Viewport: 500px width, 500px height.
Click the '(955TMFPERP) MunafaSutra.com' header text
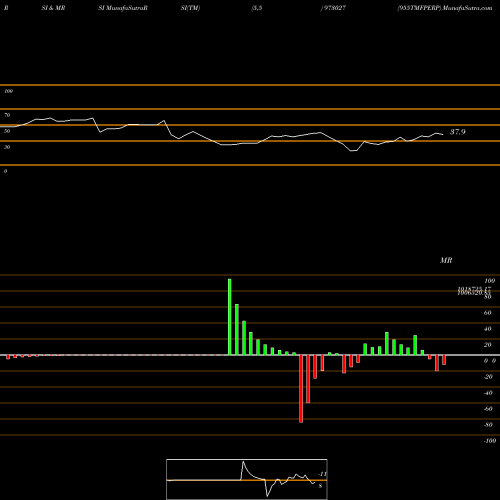pyautogui.click(x=445, y=8)
